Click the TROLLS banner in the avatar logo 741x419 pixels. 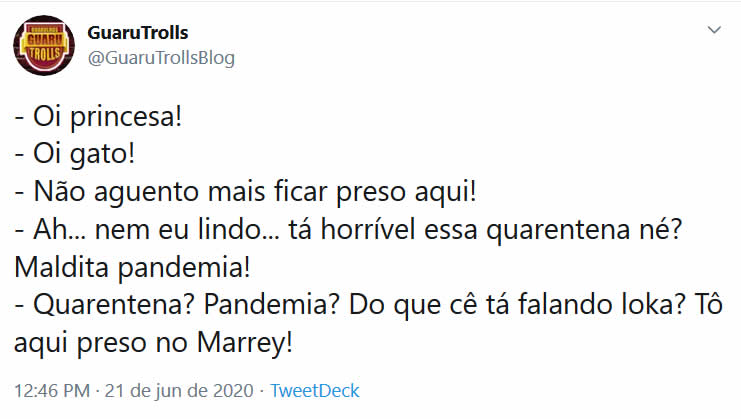(44, 53)
